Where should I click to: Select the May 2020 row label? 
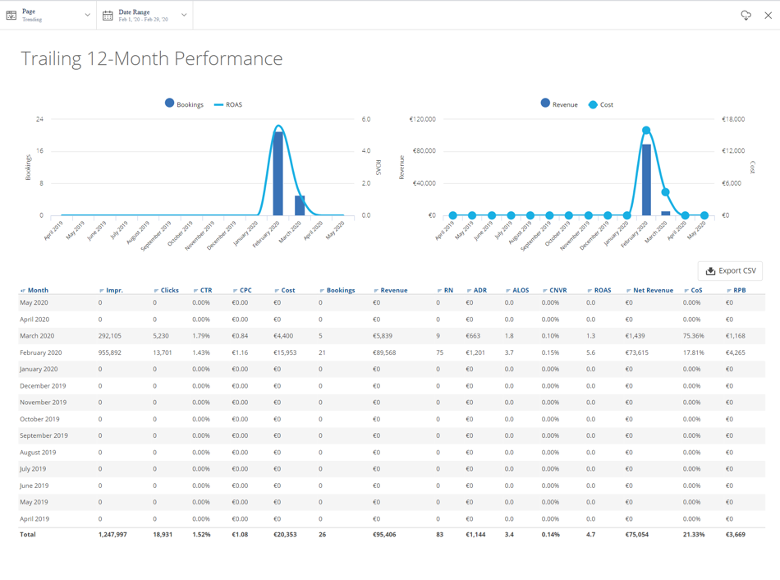[x=34, y=302]
